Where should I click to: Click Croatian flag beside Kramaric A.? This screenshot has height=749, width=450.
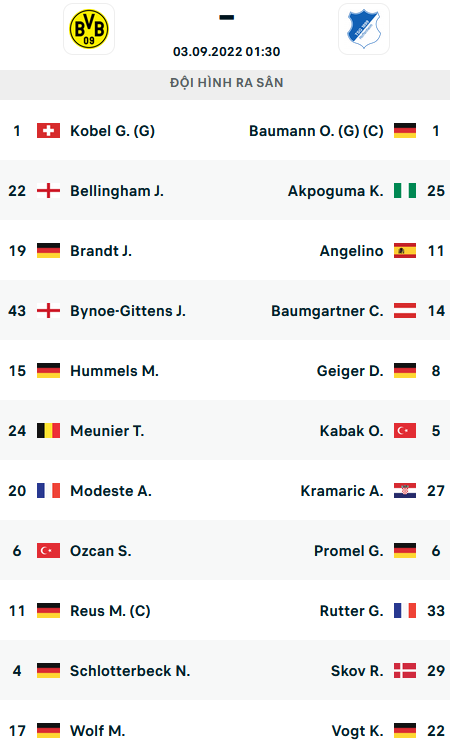point(405,491)
